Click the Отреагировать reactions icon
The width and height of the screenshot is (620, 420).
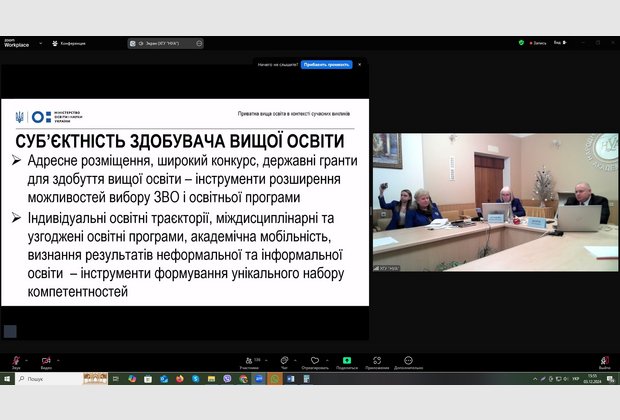click(314, 360)
